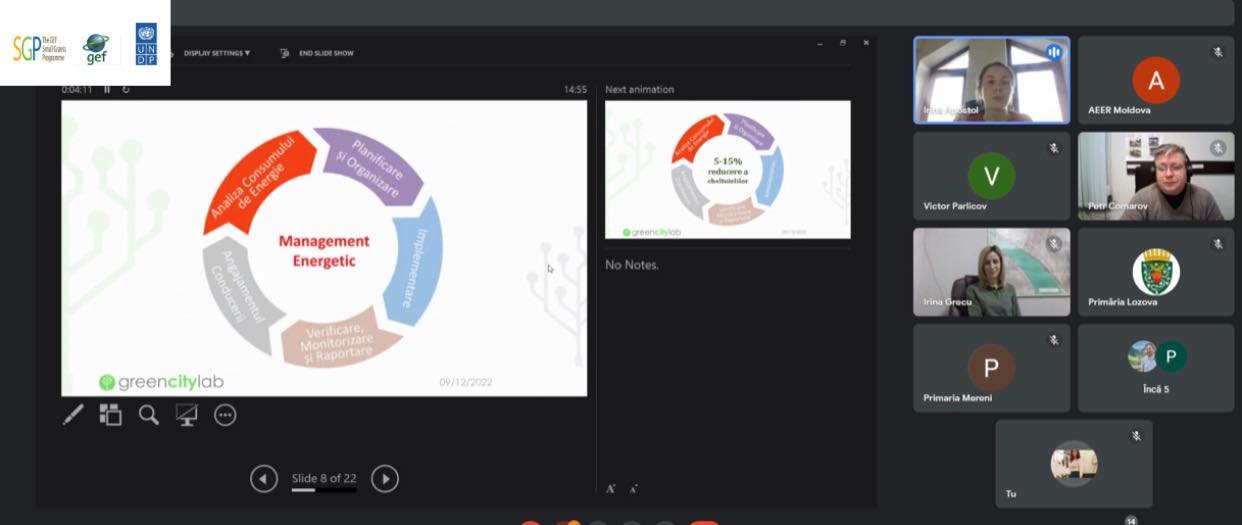Select the pen and laser pointer tool

[73, 415]
